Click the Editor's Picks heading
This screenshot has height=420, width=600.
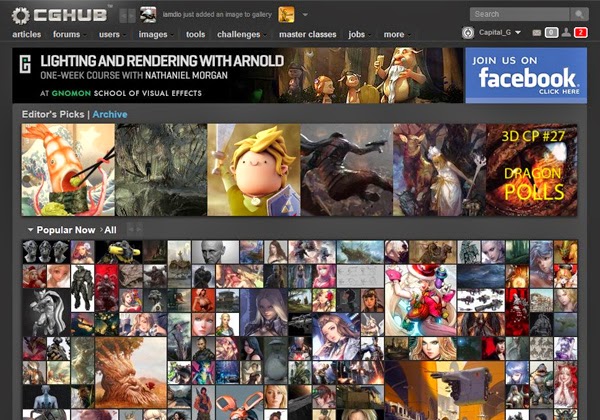coord(53,114)
